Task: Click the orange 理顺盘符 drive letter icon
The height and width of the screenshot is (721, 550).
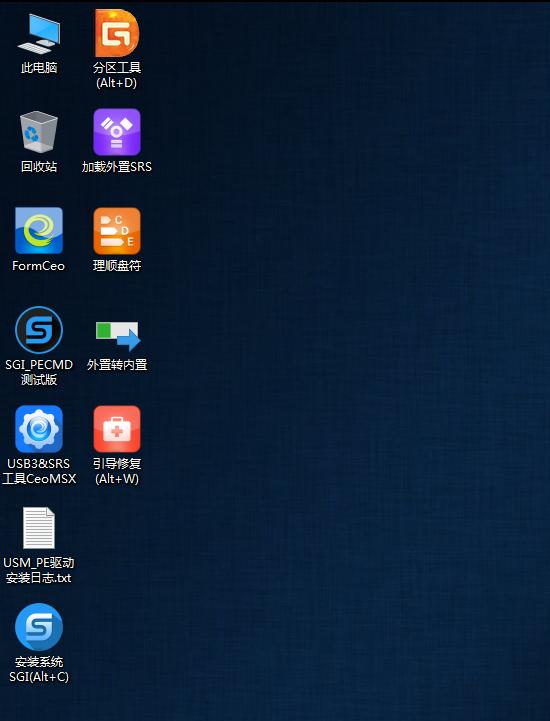Action: pos(117,231)
